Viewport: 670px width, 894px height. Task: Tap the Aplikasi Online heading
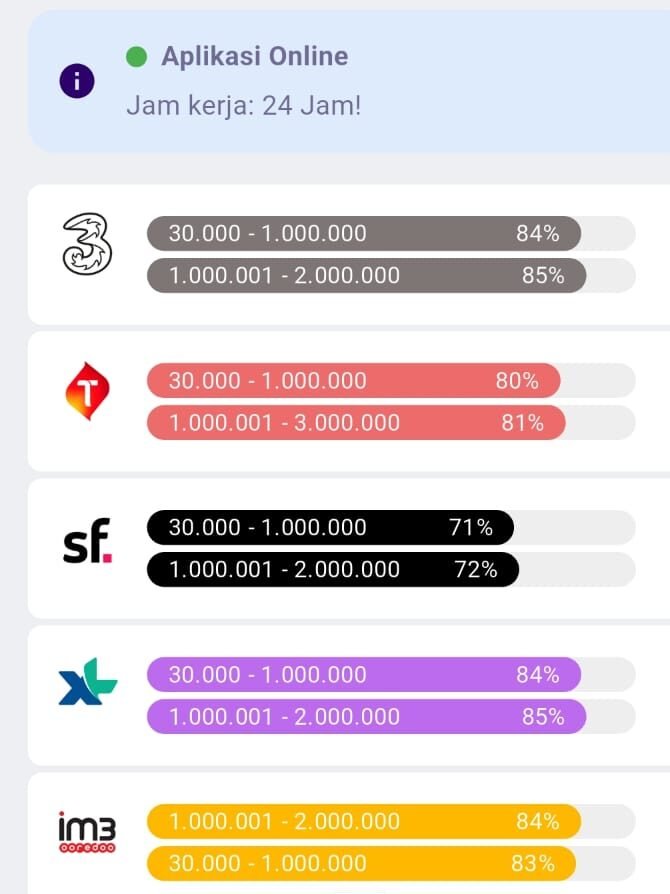click(254, 56)
